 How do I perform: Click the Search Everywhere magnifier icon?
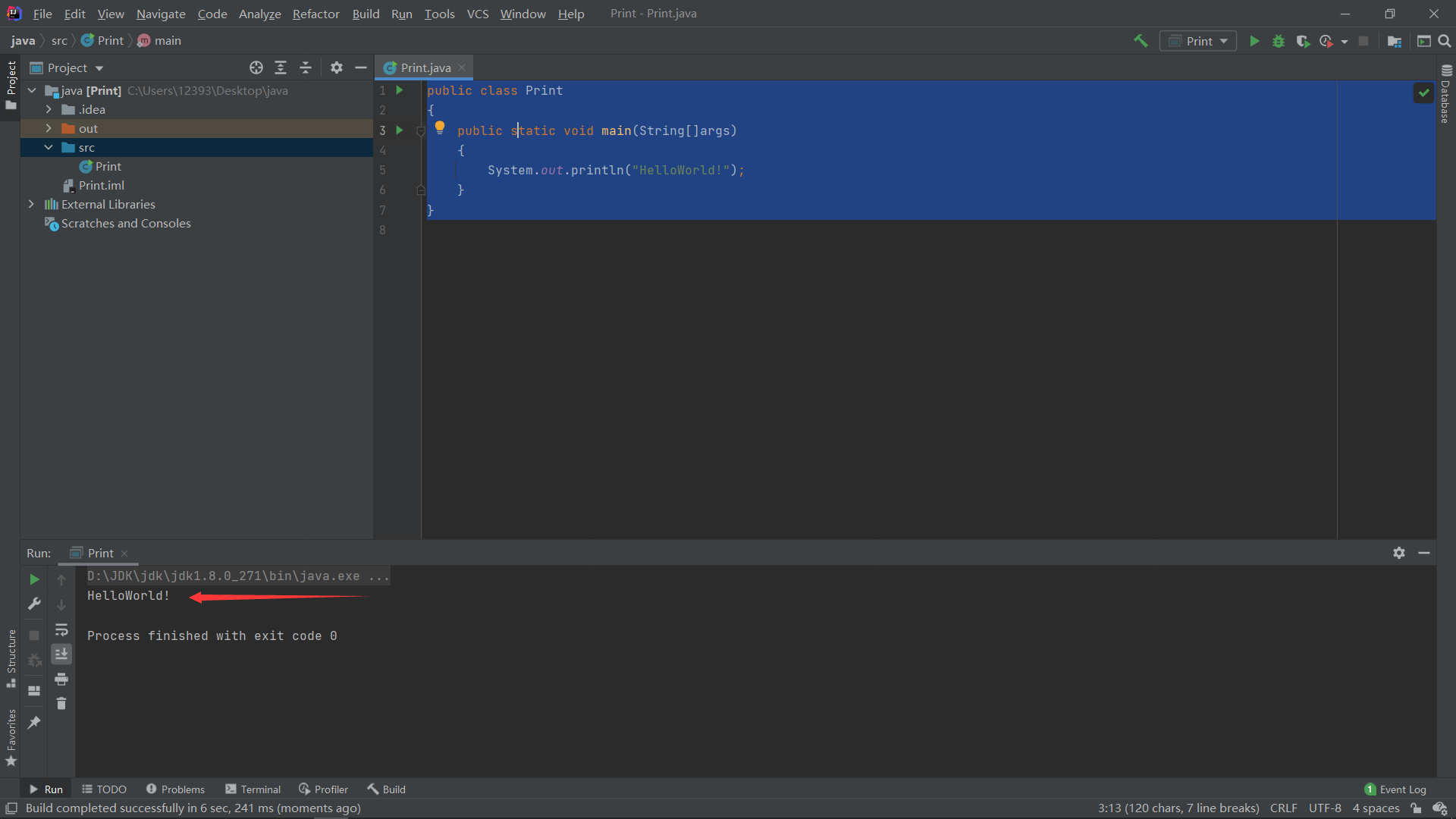(1445, 41)
